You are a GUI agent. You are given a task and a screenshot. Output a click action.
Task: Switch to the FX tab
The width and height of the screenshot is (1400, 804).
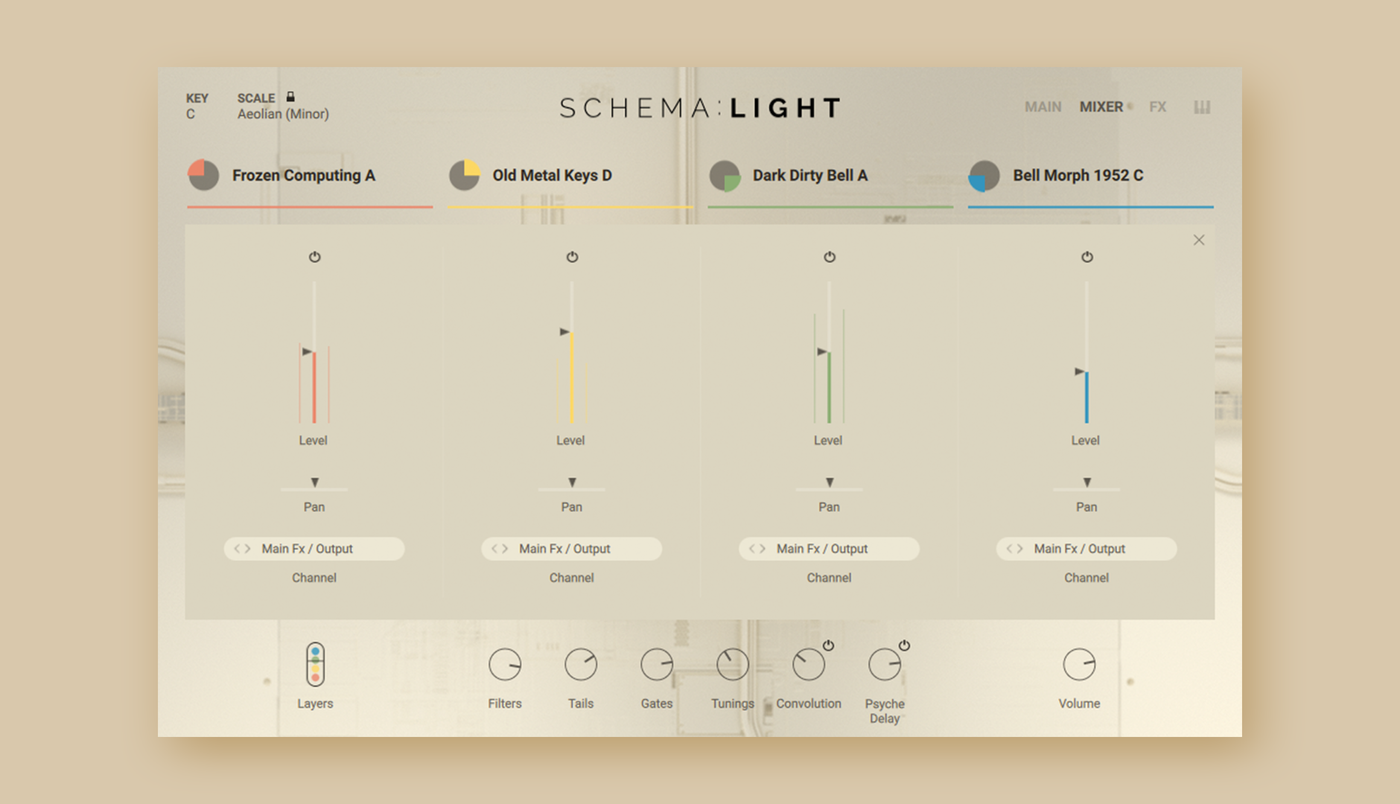1158,107
